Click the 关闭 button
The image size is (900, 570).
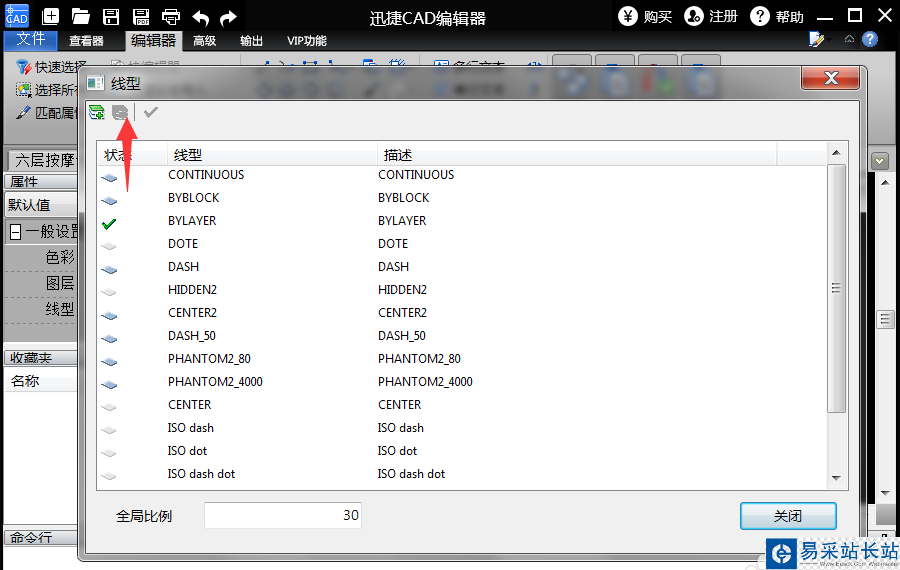(788, 516)
